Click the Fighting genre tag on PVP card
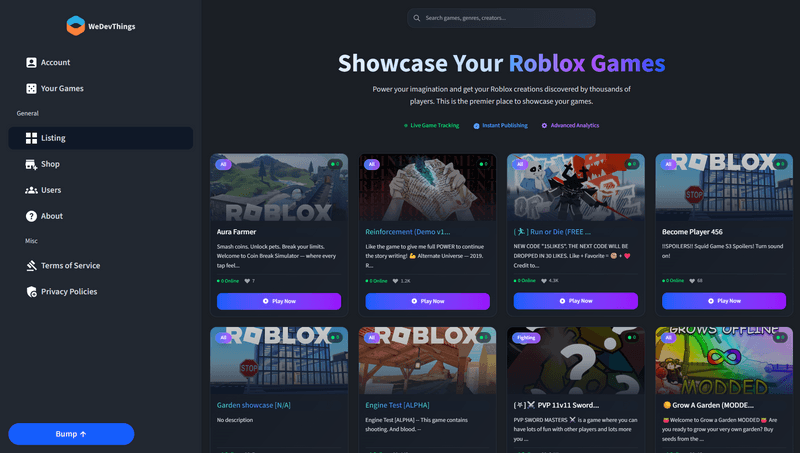The height and width of the screenshot is (453, 800). click(526, 338)
